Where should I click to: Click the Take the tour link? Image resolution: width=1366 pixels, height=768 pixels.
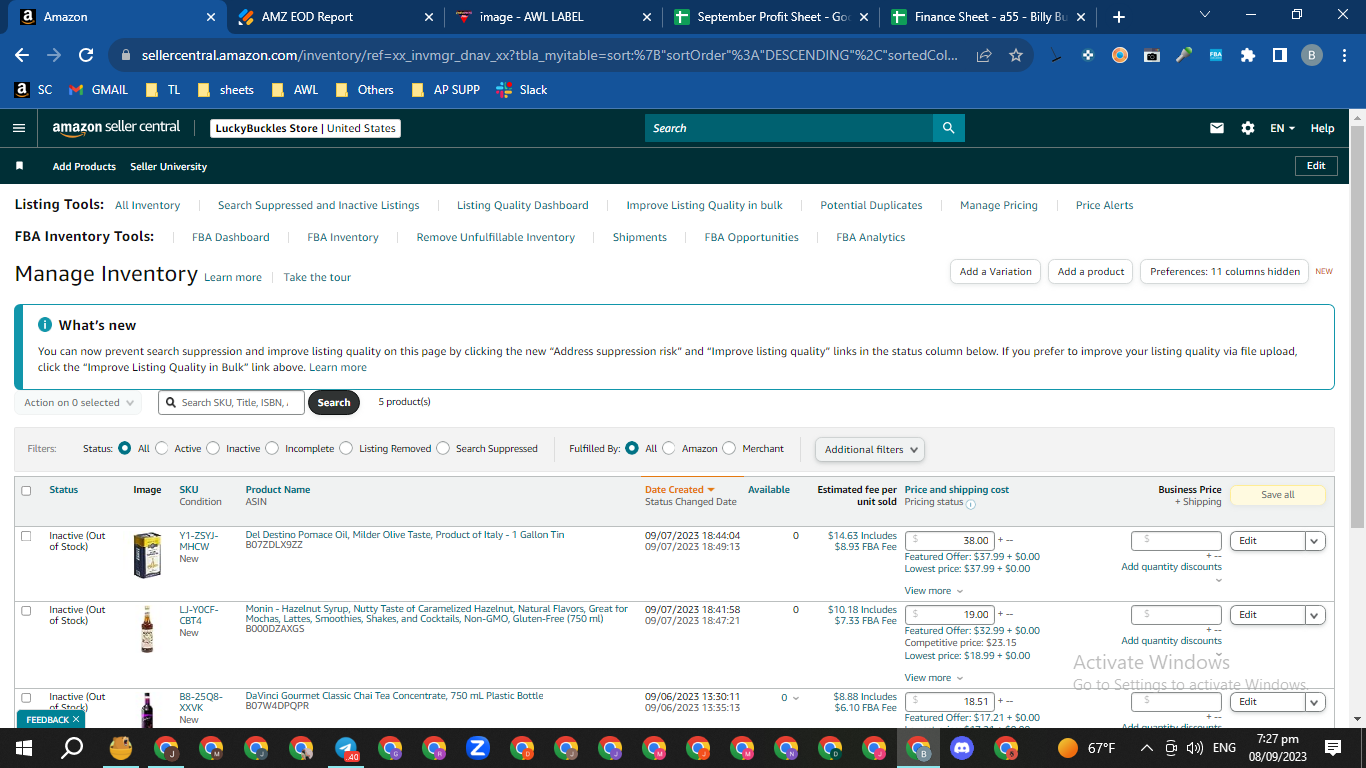point(317,278)
